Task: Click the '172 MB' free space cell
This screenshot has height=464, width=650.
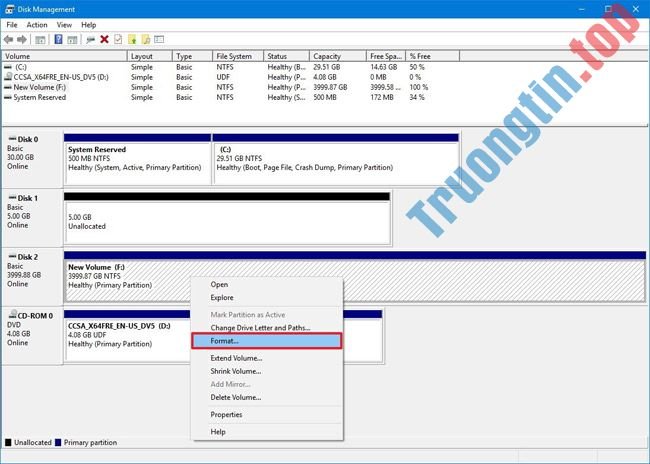Action: [x=382, y=97]
